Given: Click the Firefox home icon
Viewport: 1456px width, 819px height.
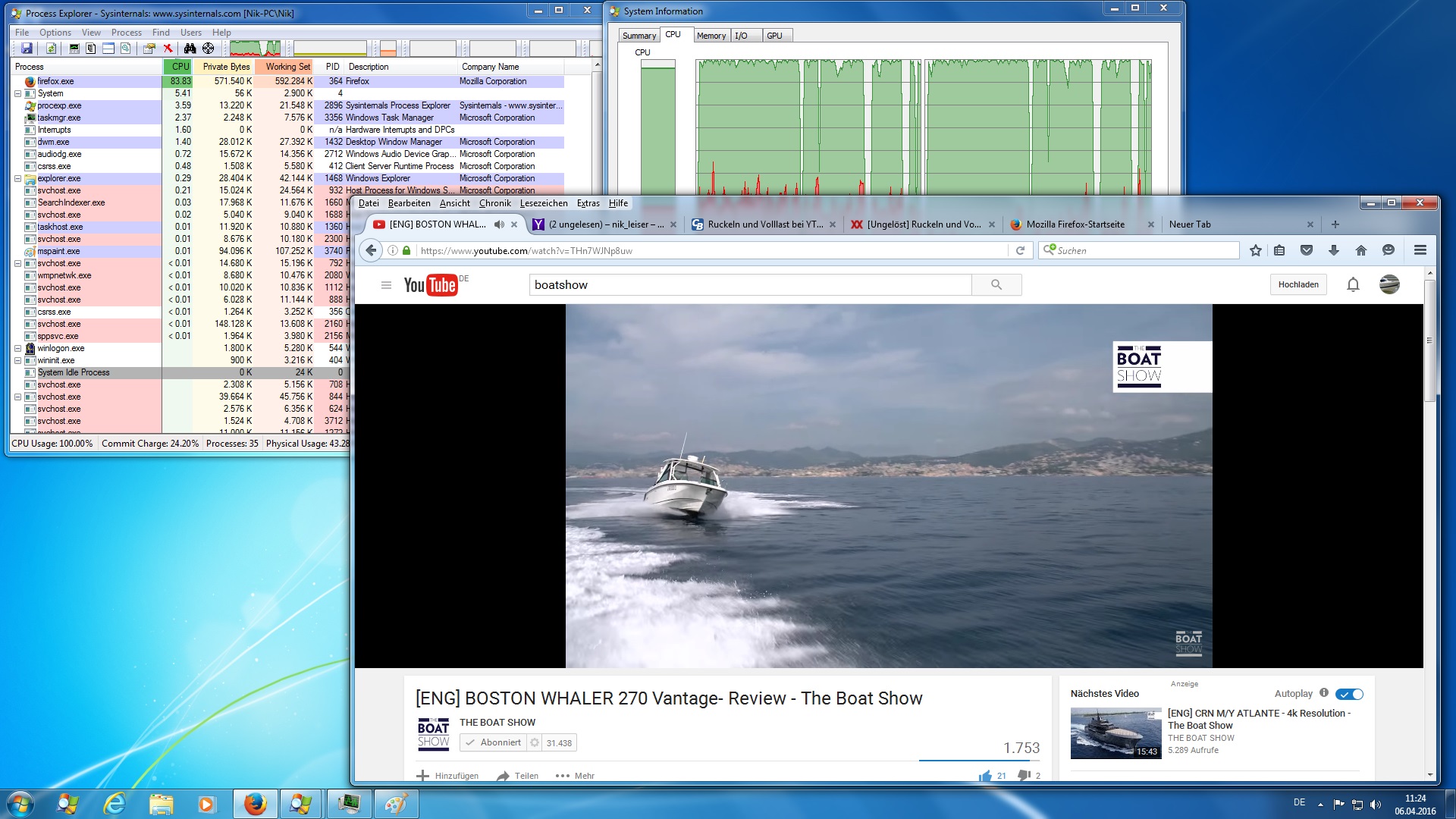Looking at the screenshot, I should (1360, 250).
